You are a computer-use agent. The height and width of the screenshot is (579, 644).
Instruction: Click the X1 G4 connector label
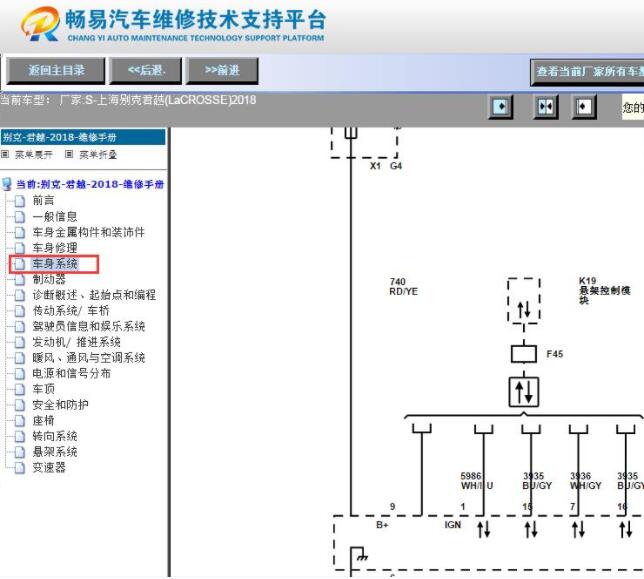pyautogui.click(x=386, y=166)
